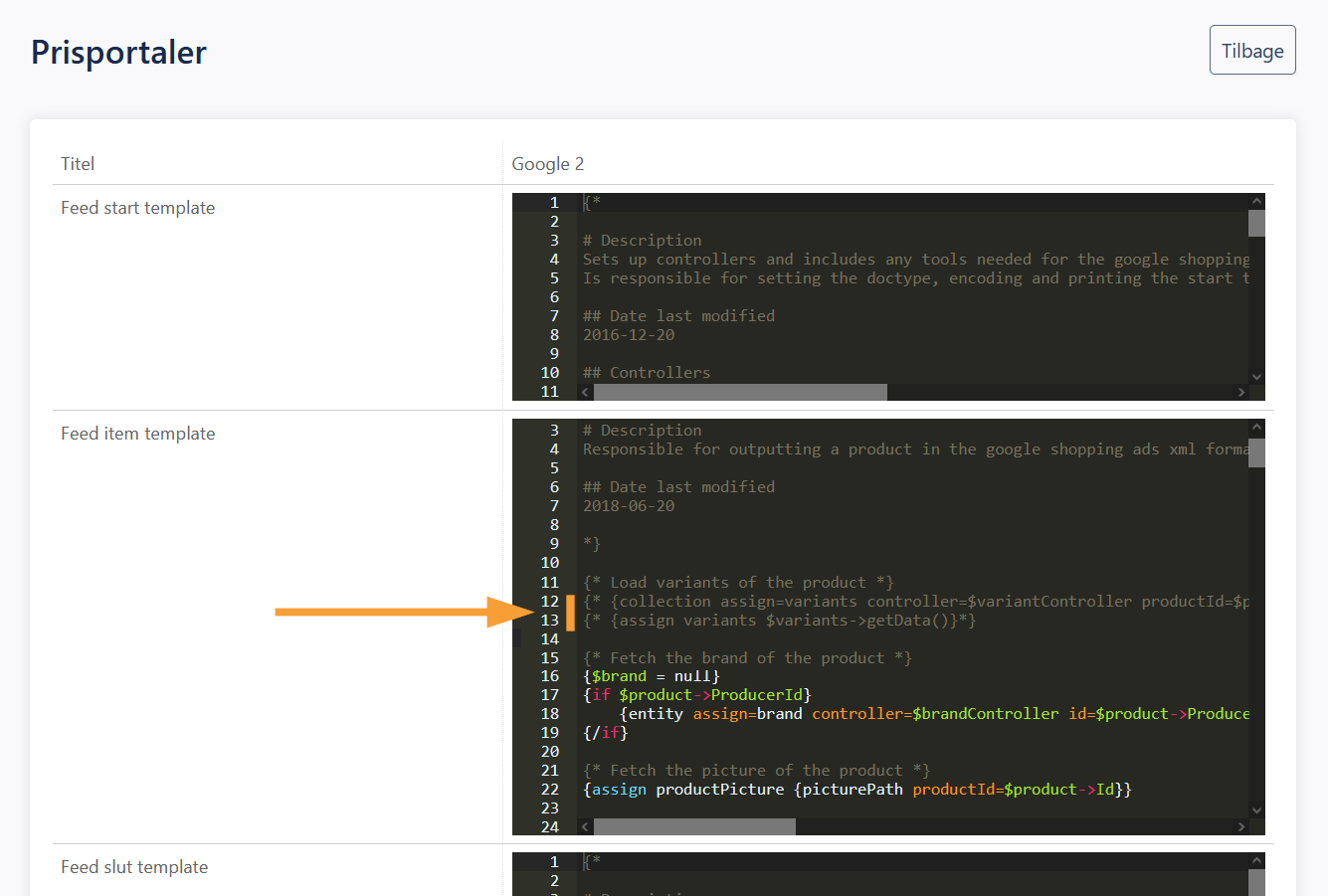Click 'Is responsible for setting the doctype' line
This screenshot has height=896, width=1328.
click(916, 278)
